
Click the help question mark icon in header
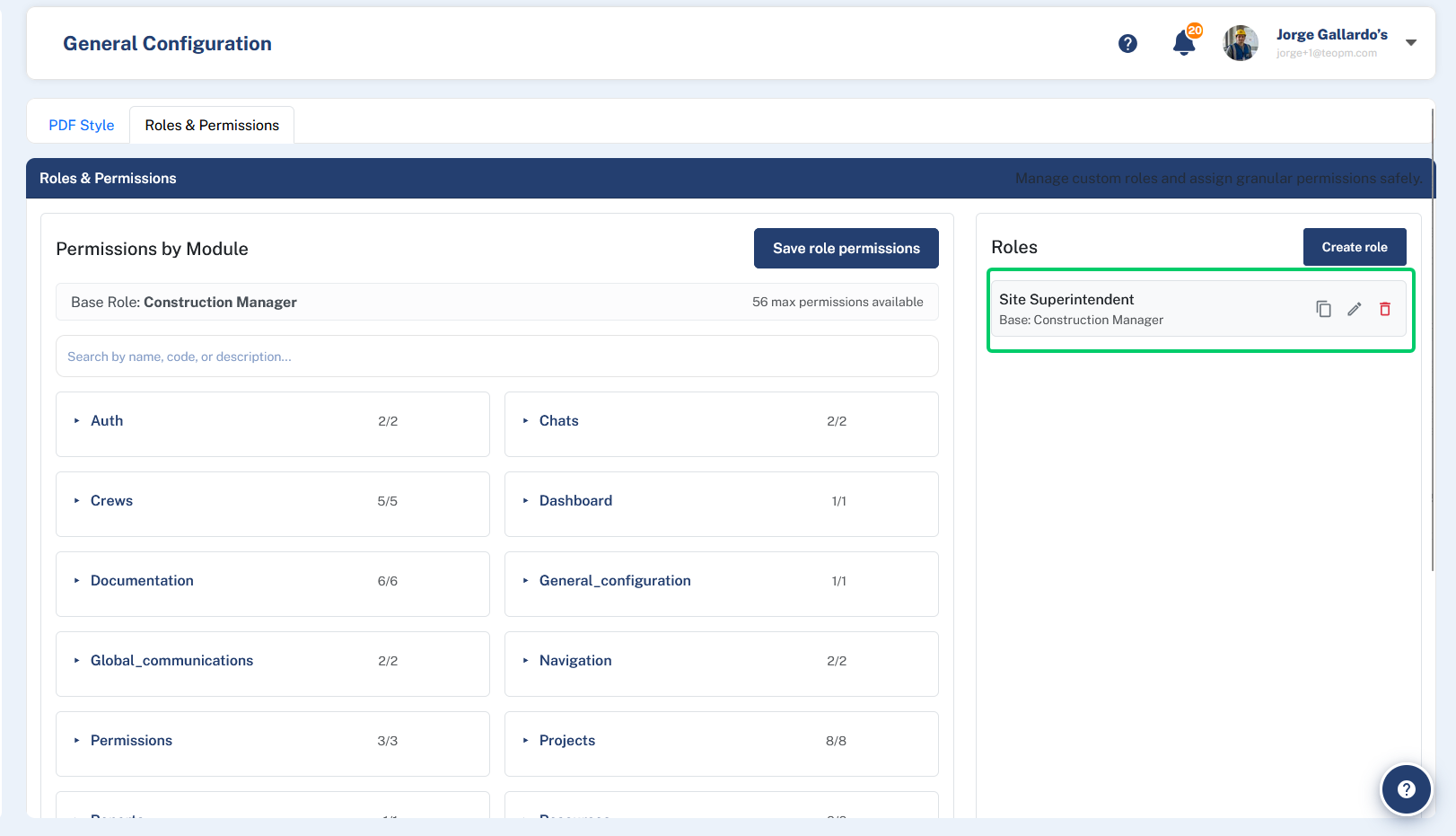pos(1127,43)
